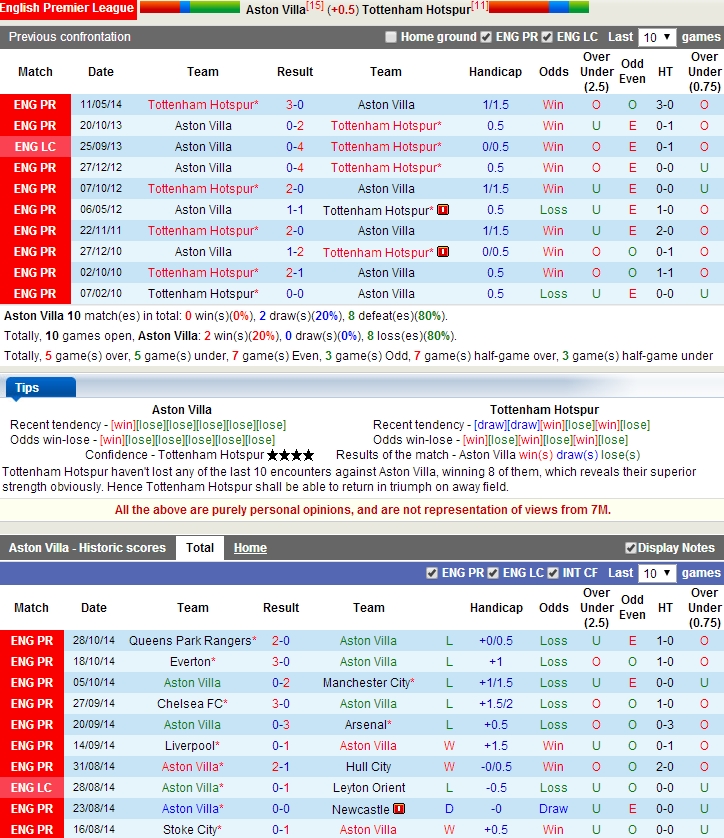Click Aston Villa form color bar in header
Viewport: 724px width, 838px height.
pos(190,7)
